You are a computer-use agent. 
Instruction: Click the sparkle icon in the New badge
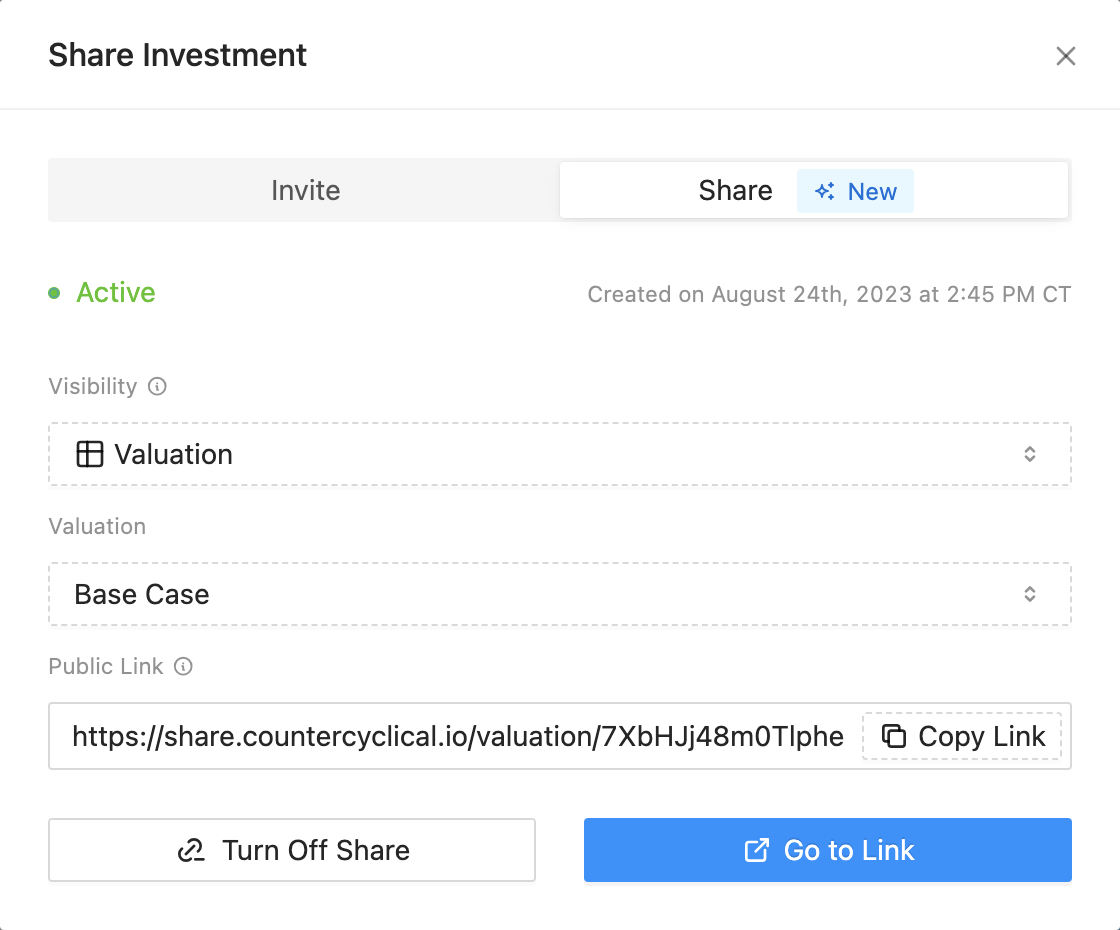[825, 192]
